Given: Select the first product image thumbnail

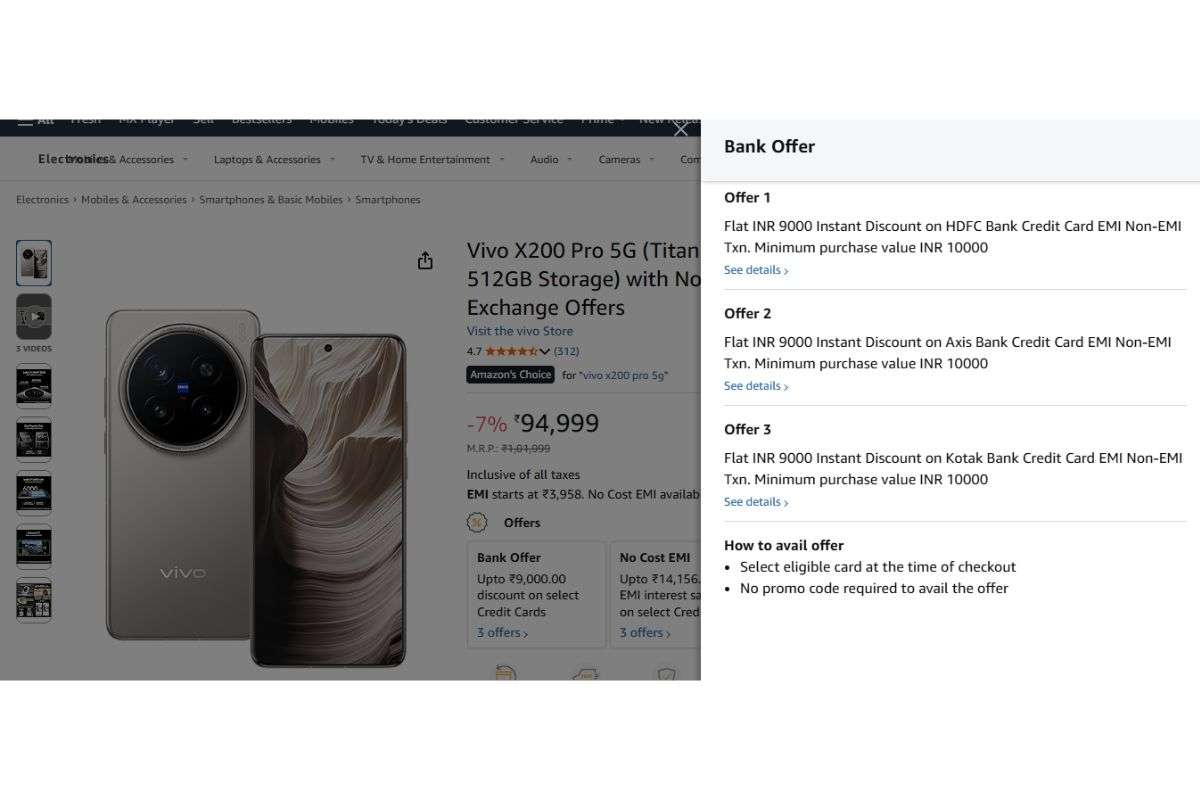Looking at the screenshot, I should pos(34,262).
